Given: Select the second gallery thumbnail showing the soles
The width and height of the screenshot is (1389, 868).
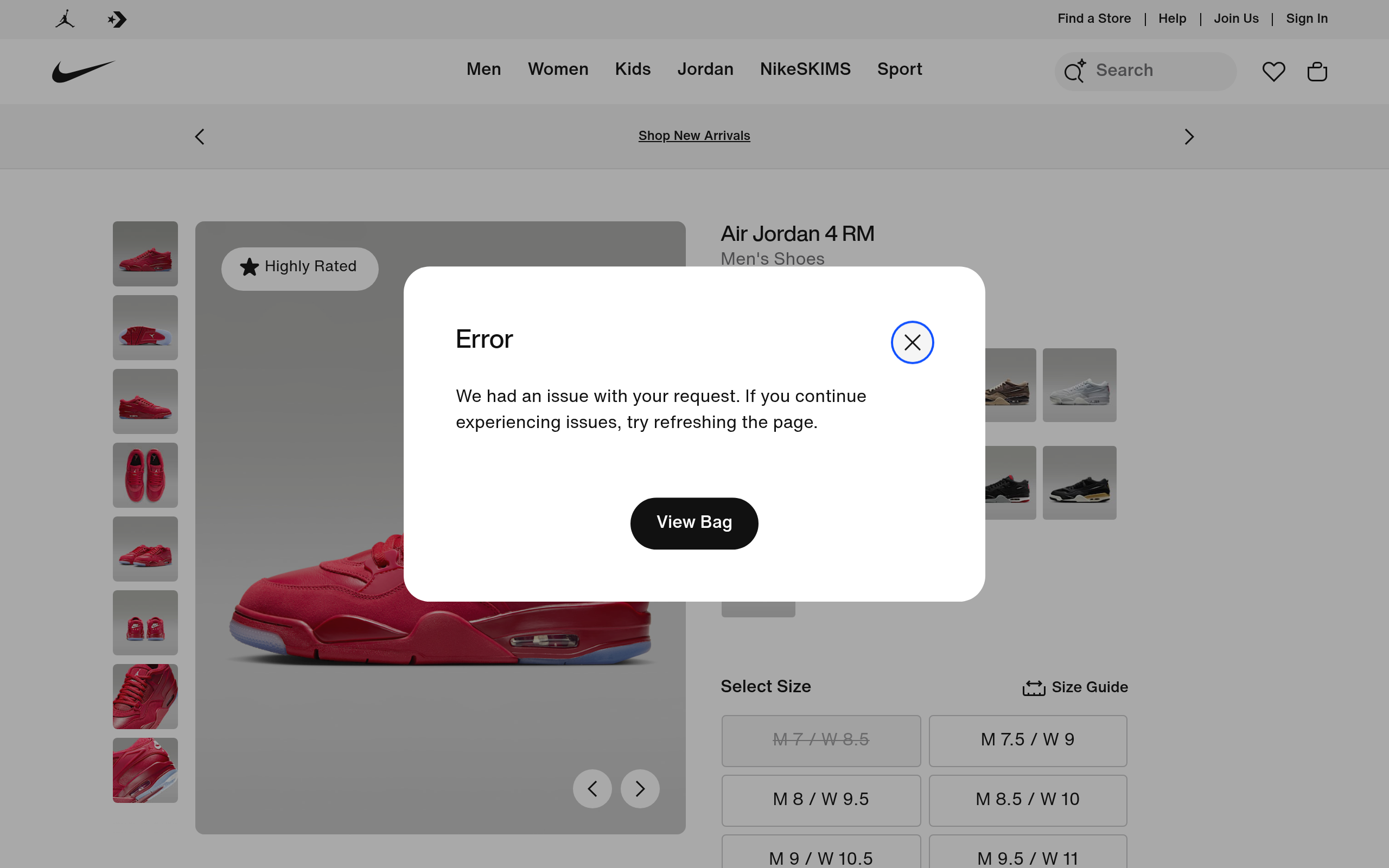Looking at the screenshot, I should 145,328.
